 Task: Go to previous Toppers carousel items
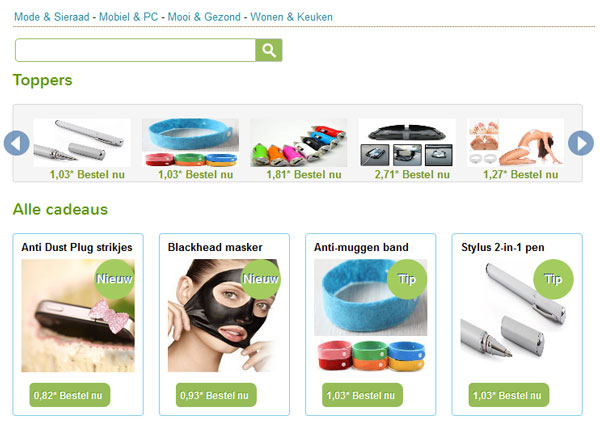click(16, 143)
